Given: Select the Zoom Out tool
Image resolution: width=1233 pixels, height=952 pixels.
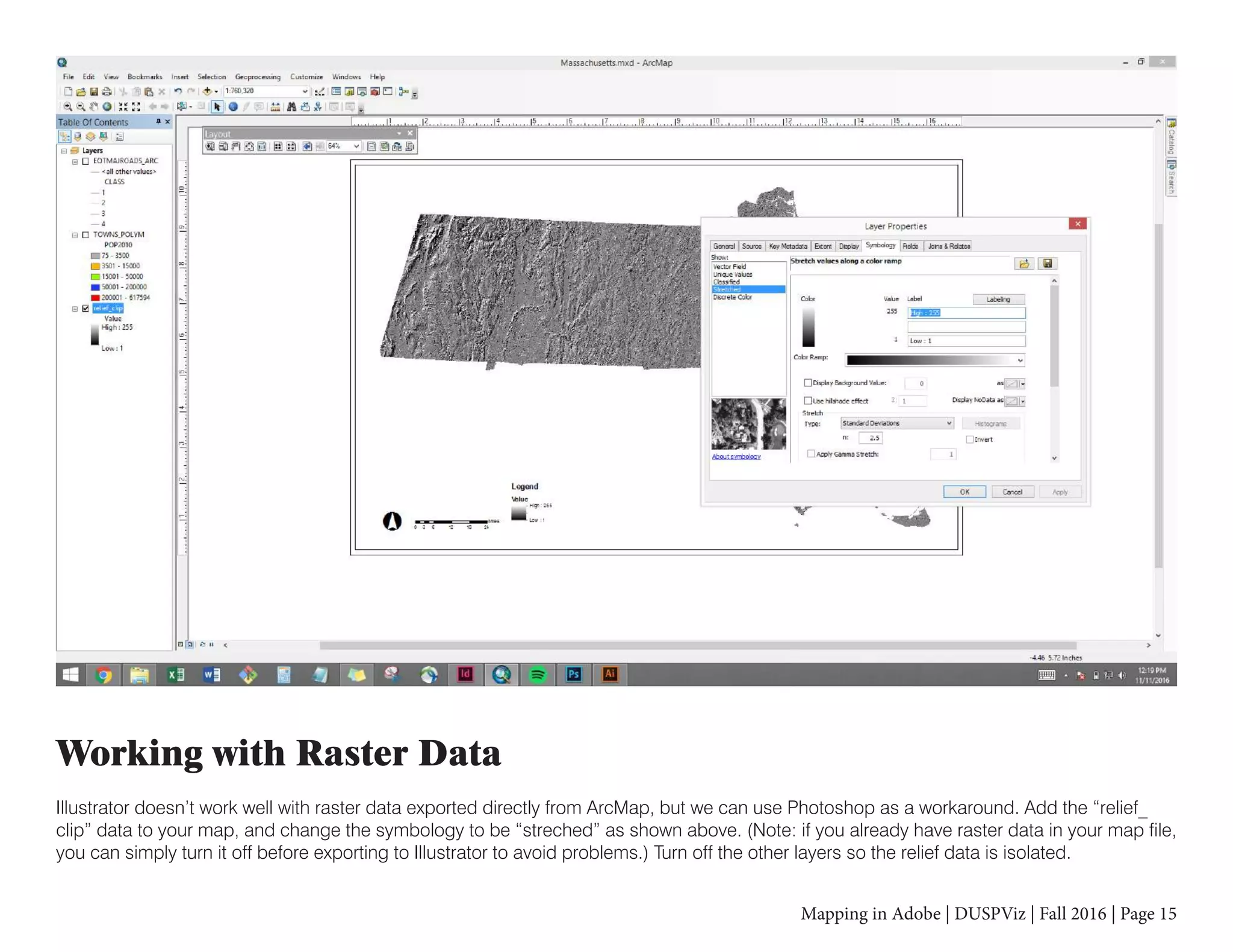Looking at the screenshot, I should coord(80,107).
